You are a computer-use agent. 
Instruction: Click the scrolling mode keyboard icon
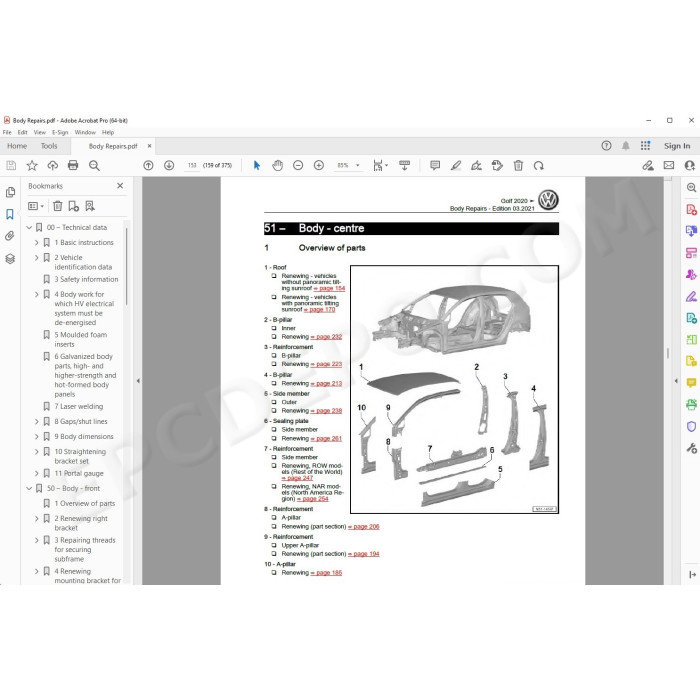pyautogui.click(x=404, y=166)
